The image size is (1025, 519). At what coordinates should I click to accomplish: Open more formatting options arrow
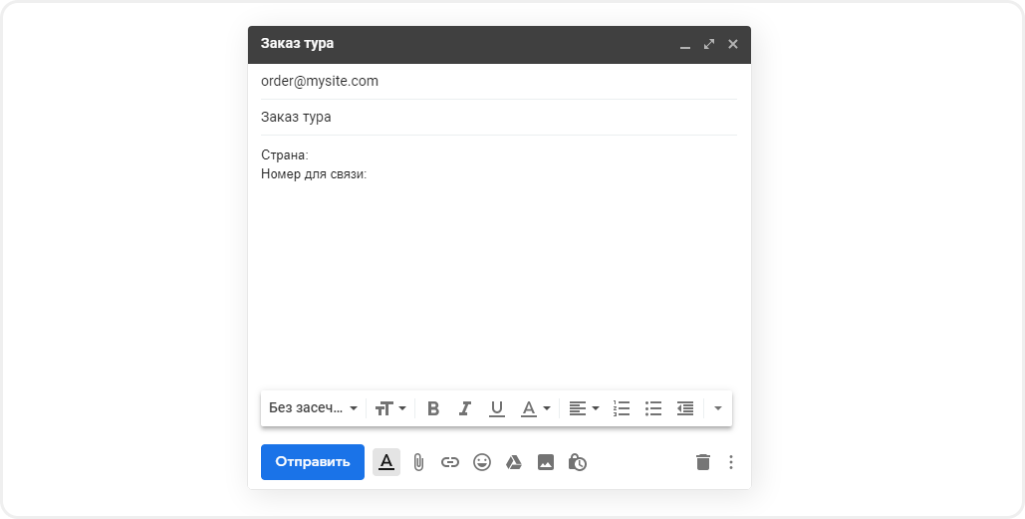click(x=718, y=408)
